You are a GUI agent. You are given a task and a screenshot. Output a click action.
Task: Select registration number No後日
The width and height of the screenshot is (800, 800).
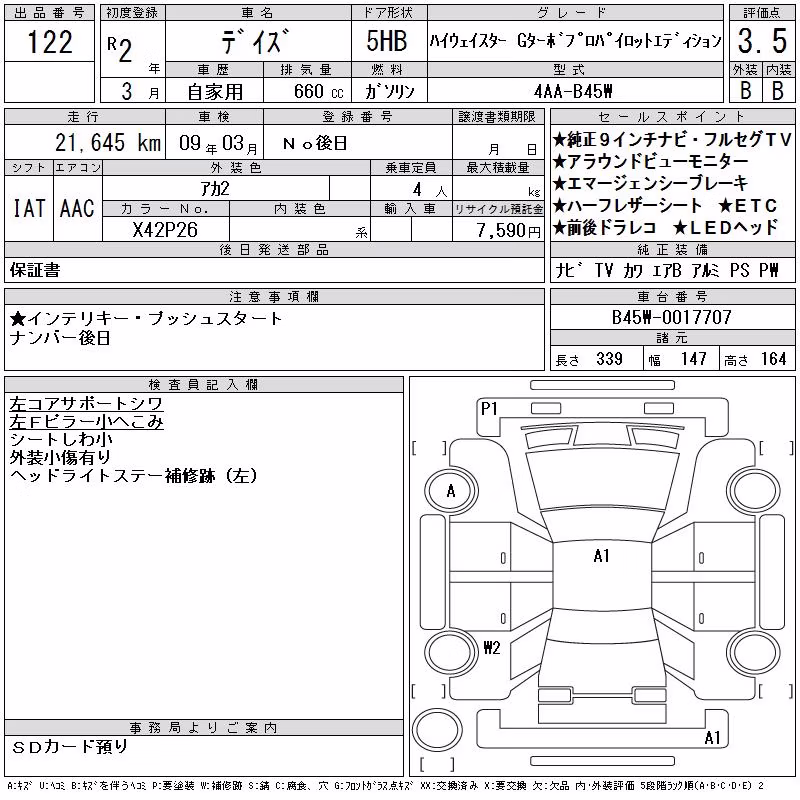pos(315,143)
